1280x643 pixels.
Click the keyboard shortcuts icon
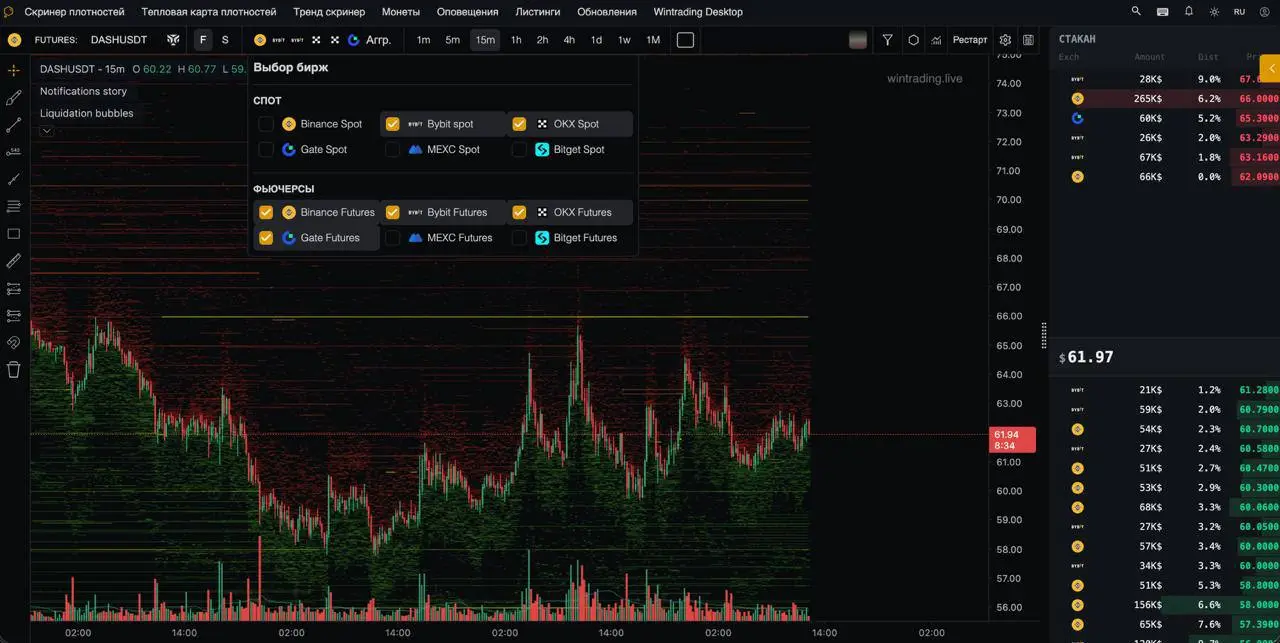tap(1162, 12)
